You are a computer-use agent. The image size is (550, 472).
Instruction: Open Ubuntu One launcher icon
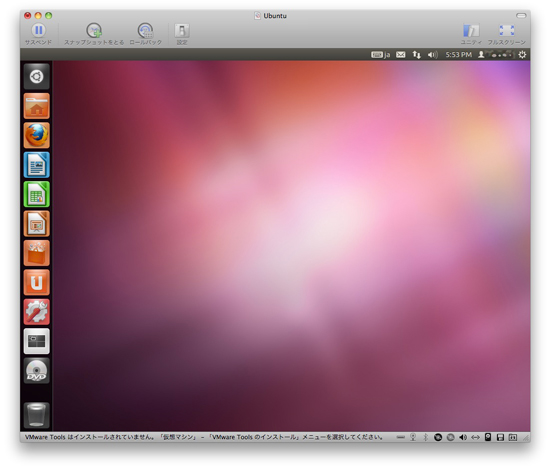36,283
